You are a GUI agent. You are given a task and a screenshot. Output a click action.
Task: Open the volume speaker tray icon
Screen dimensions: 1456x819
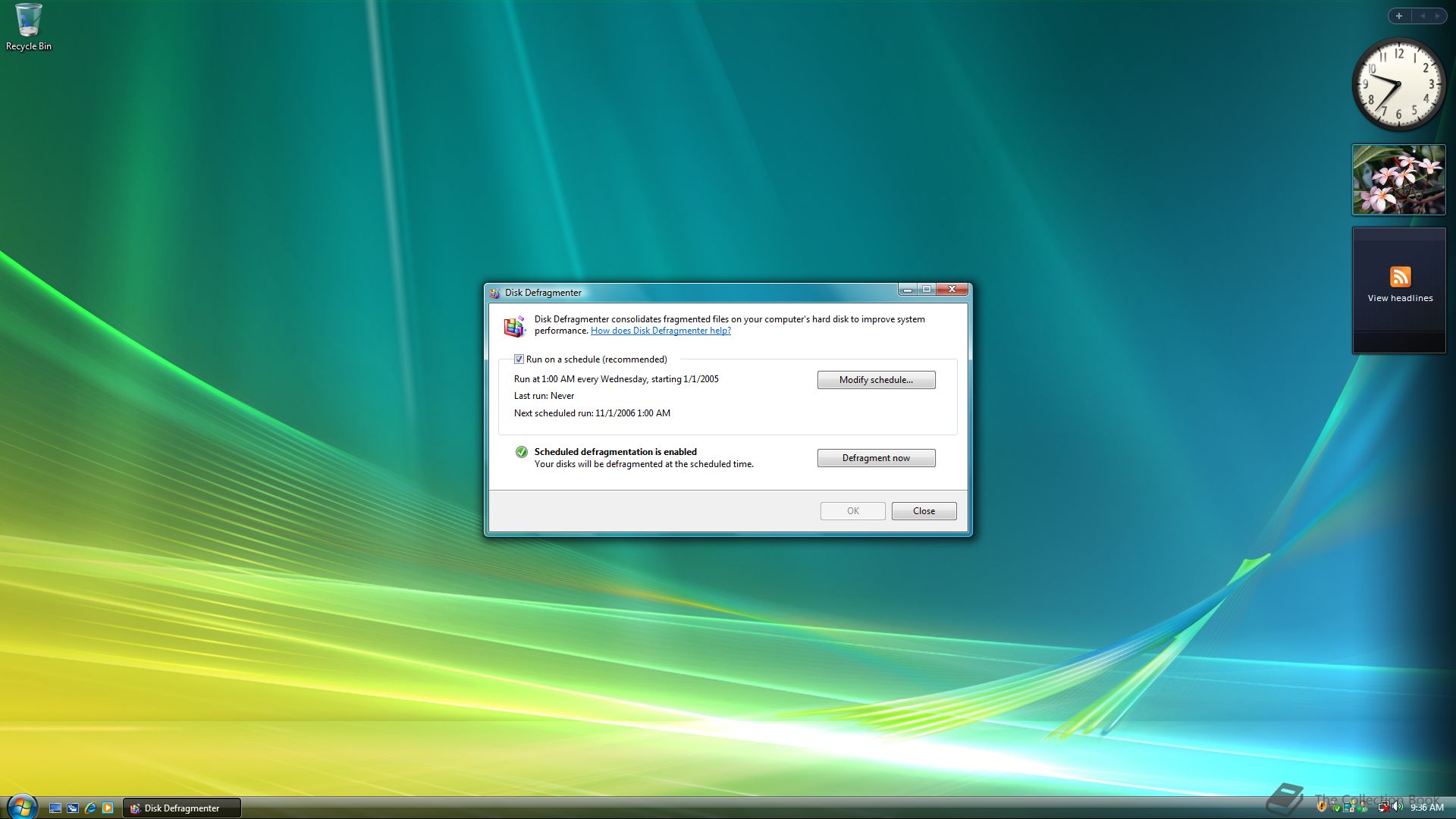[x=1398, y=807]
